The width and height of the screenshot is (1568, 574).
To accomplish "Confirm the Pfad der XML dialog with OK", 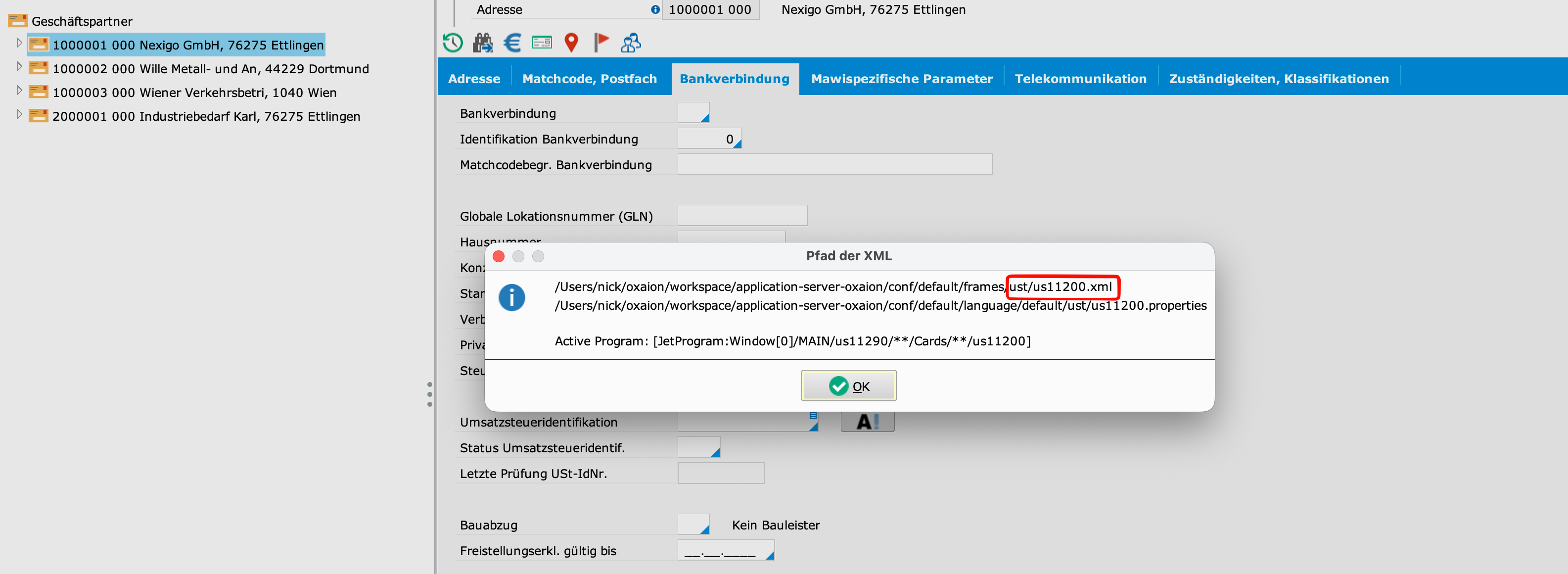I will (849, 385).
